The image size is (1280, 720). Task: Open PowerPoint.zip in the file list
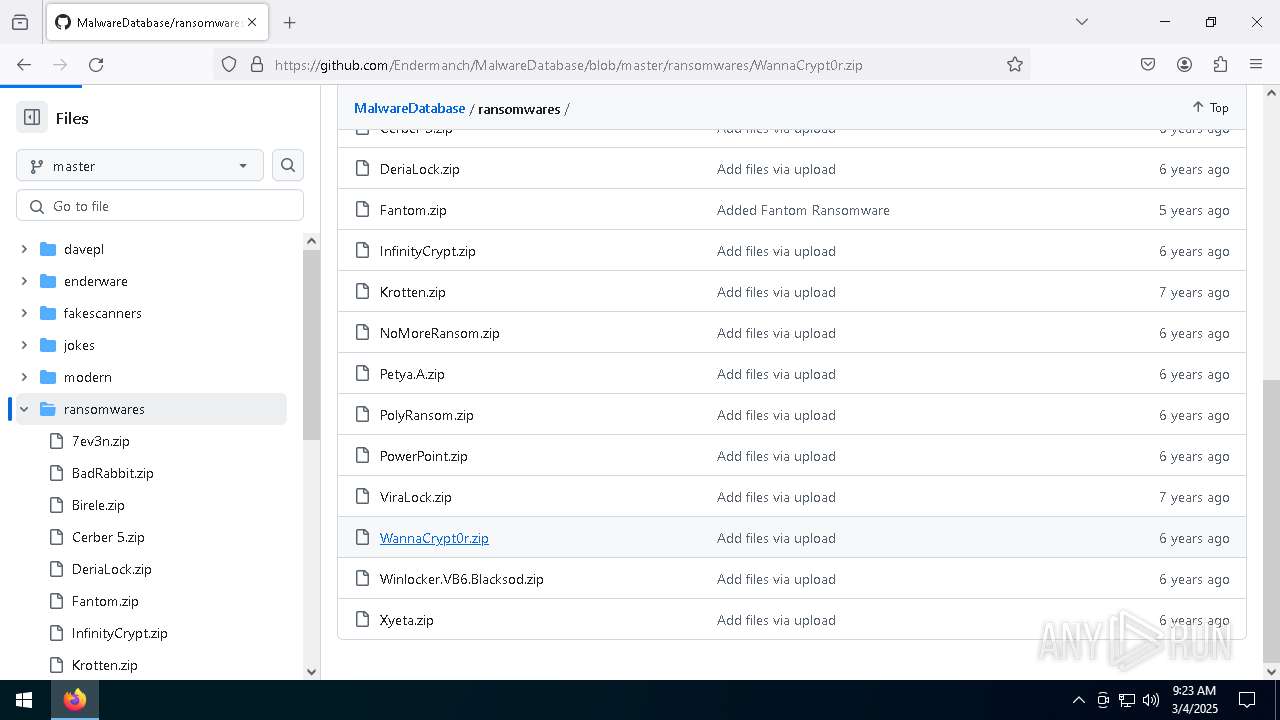(424, 456)
